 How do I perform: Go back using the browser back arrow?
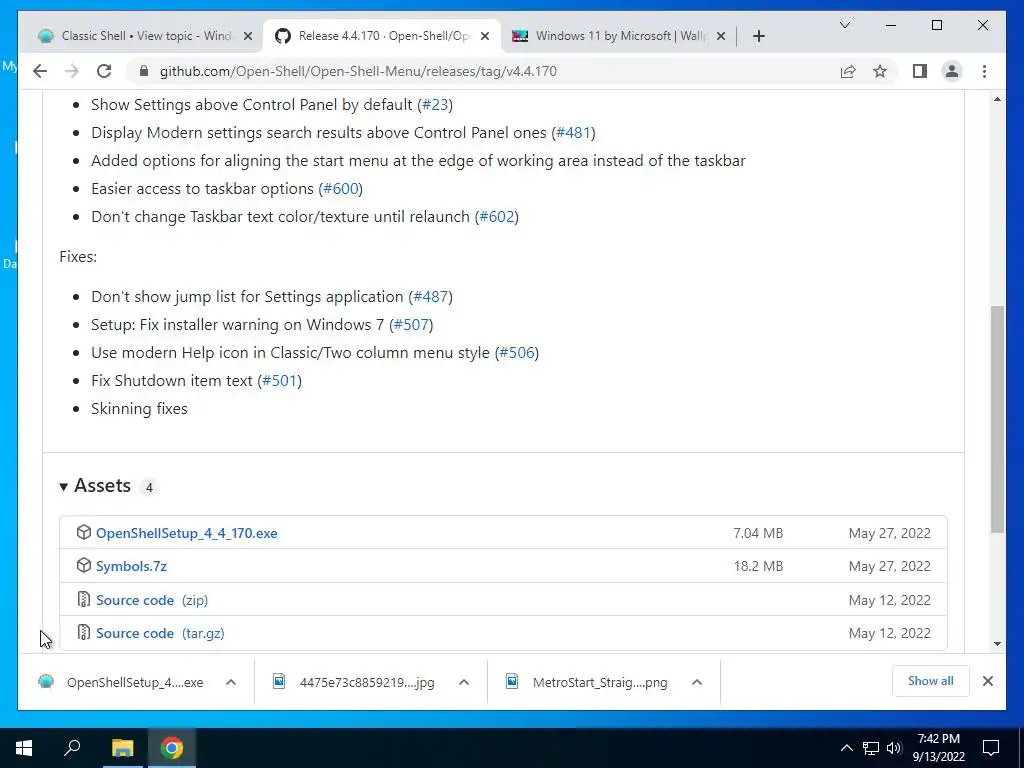point(40,71)
